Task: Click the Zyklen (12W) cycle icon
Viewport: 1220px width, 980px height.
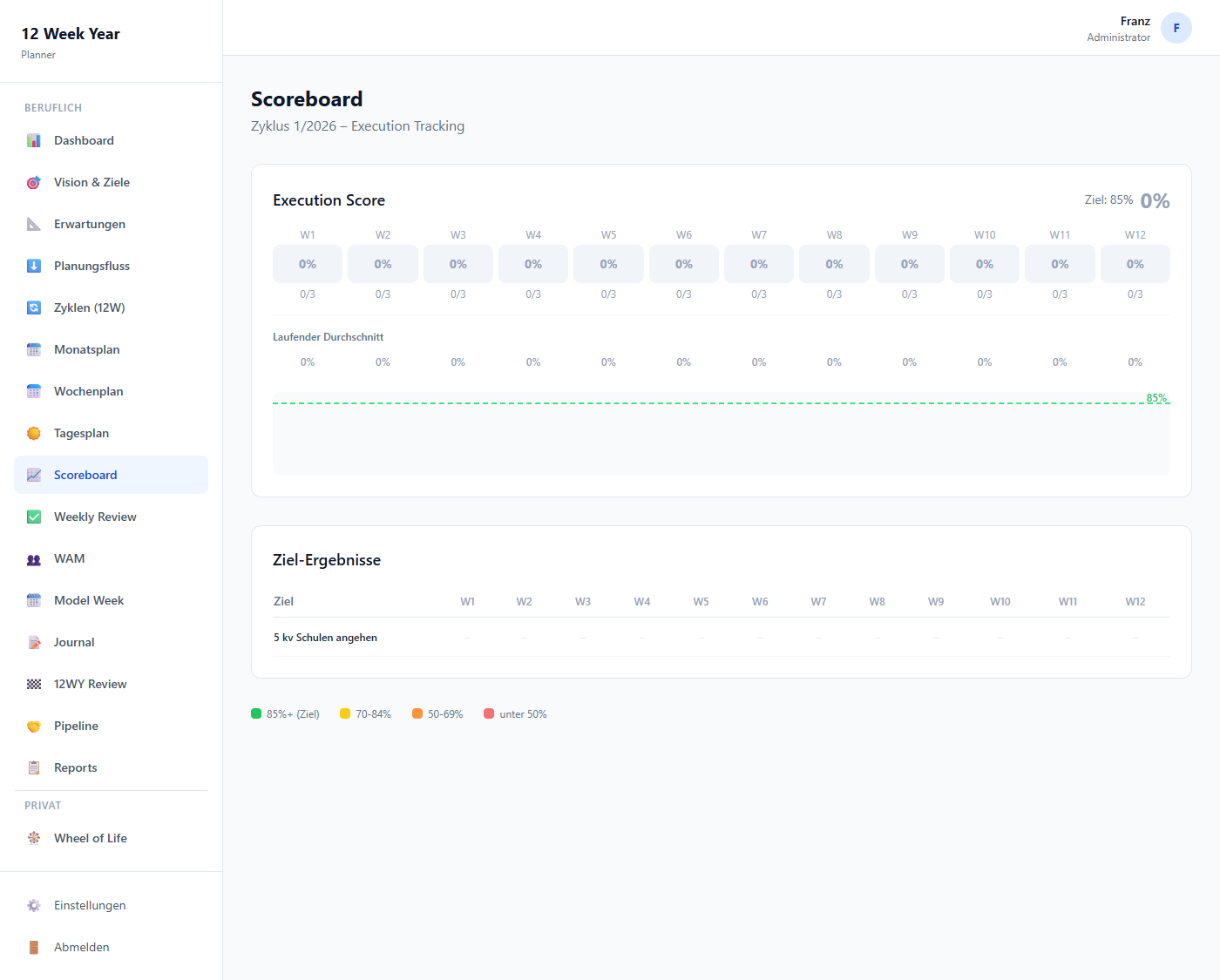Action: coord(34,308)
